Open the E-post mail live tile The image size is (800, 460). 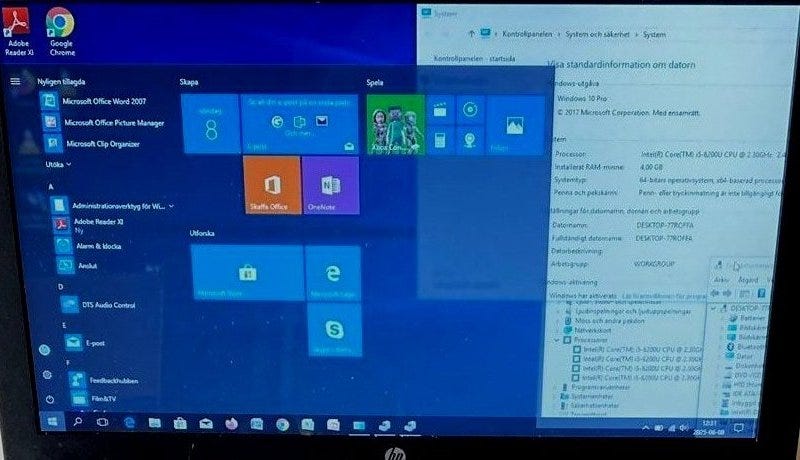click(299, 124)
